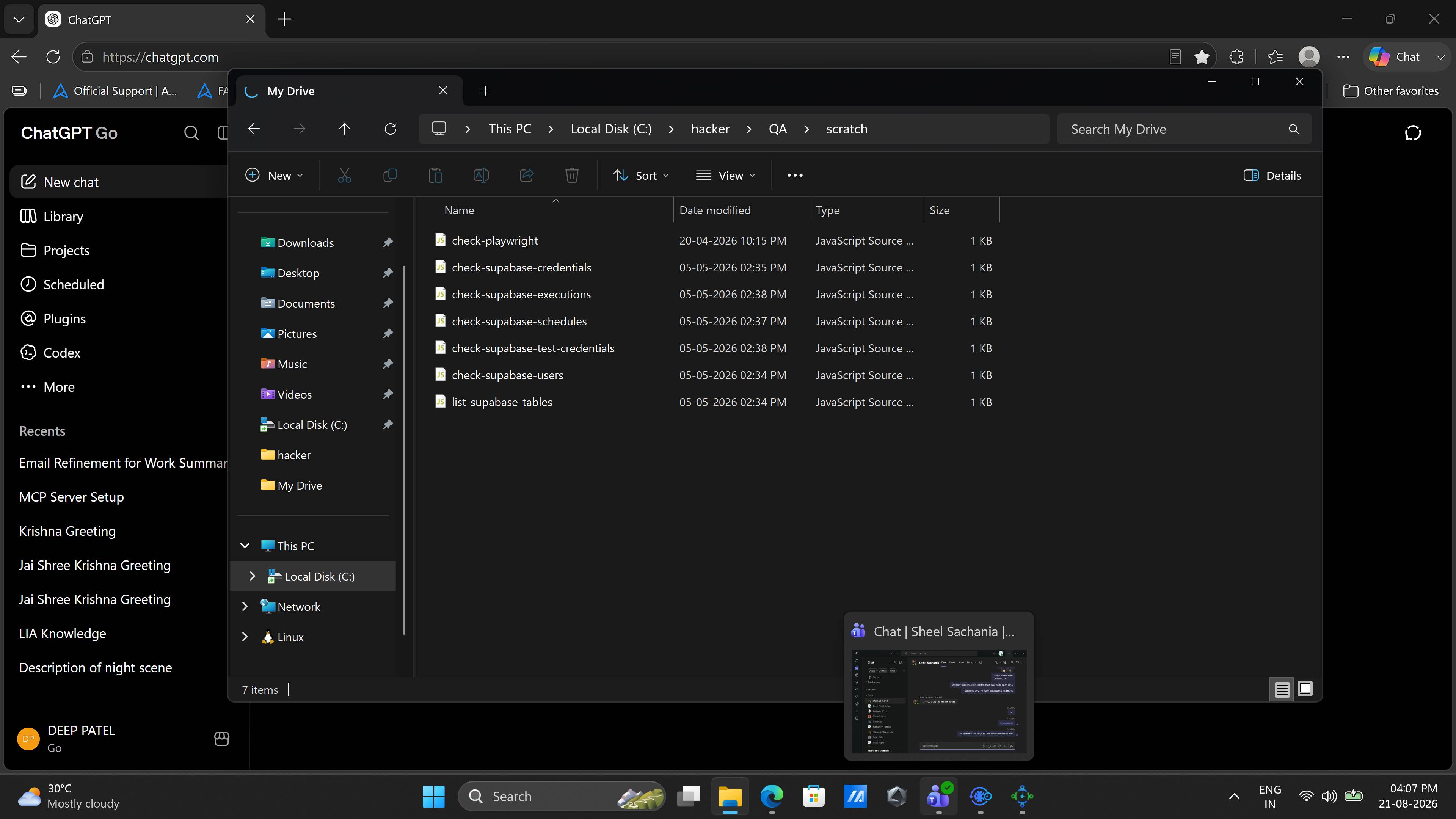Go up one folder with Up arrow

pos(344,129)
